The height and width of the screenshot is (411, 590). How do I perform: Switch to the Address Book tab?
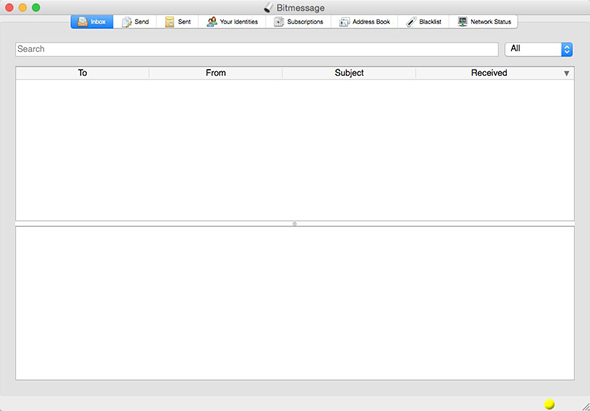(x=364, y=22)
